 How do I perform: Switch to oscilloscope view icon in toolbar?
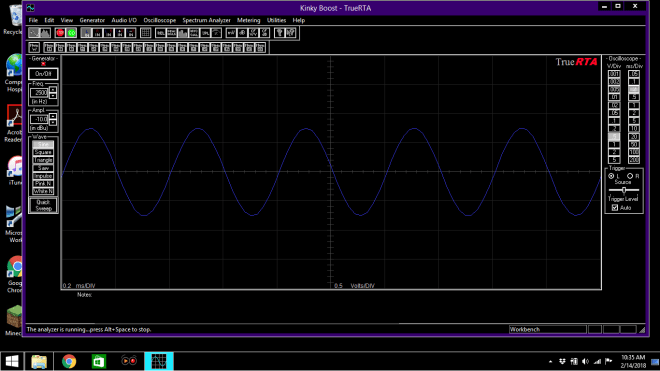pos(34,33)
